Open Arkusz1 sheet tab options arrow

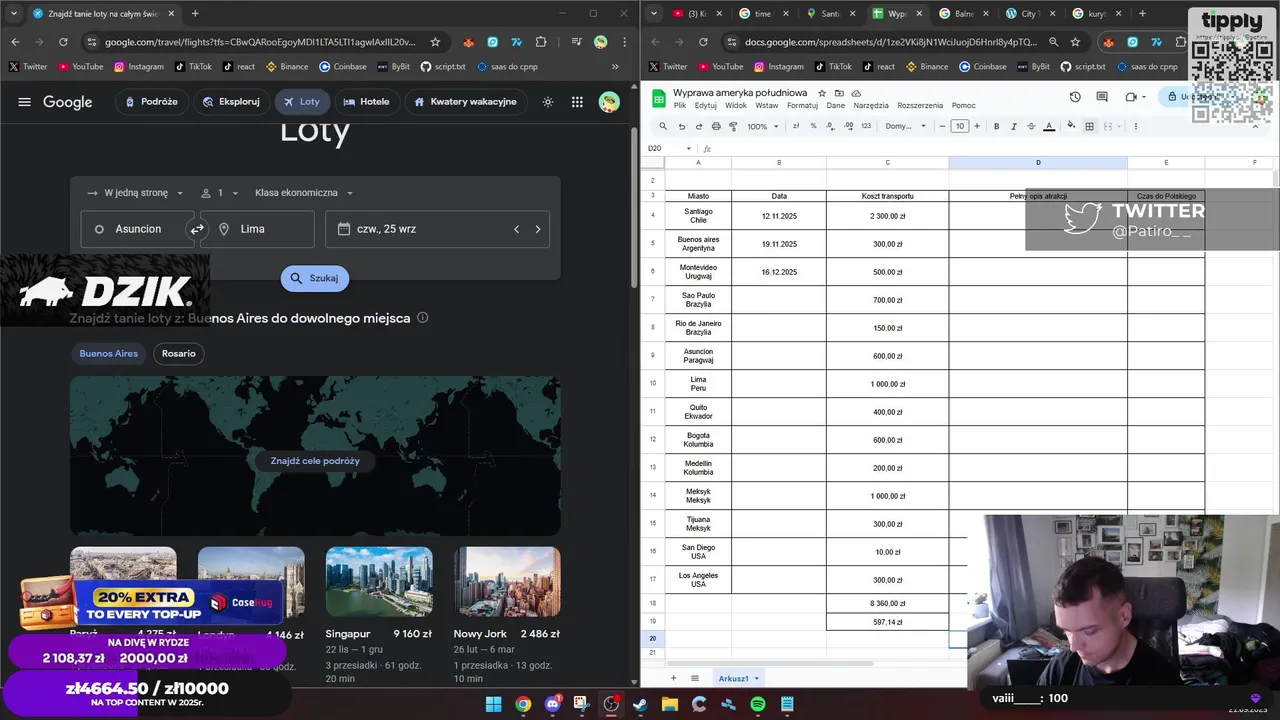coord(757,678)
